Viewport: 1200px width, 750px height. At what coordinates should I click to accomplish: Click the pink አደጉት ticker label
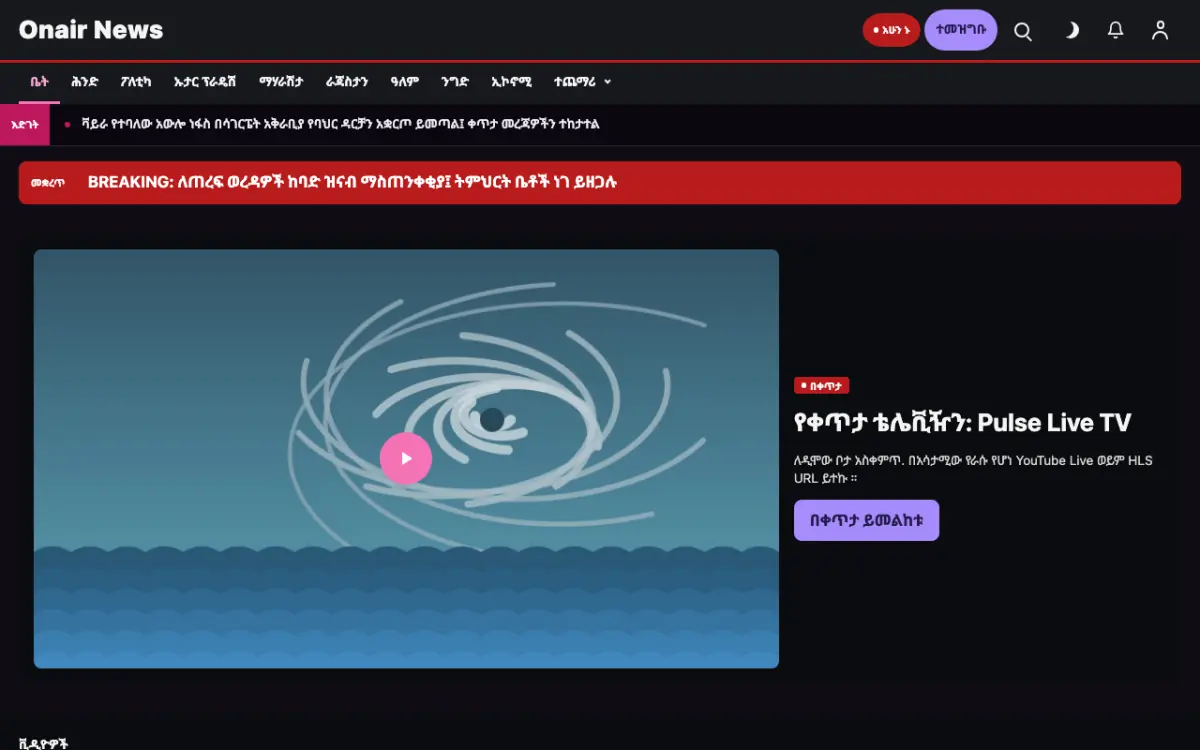[25, 124]
